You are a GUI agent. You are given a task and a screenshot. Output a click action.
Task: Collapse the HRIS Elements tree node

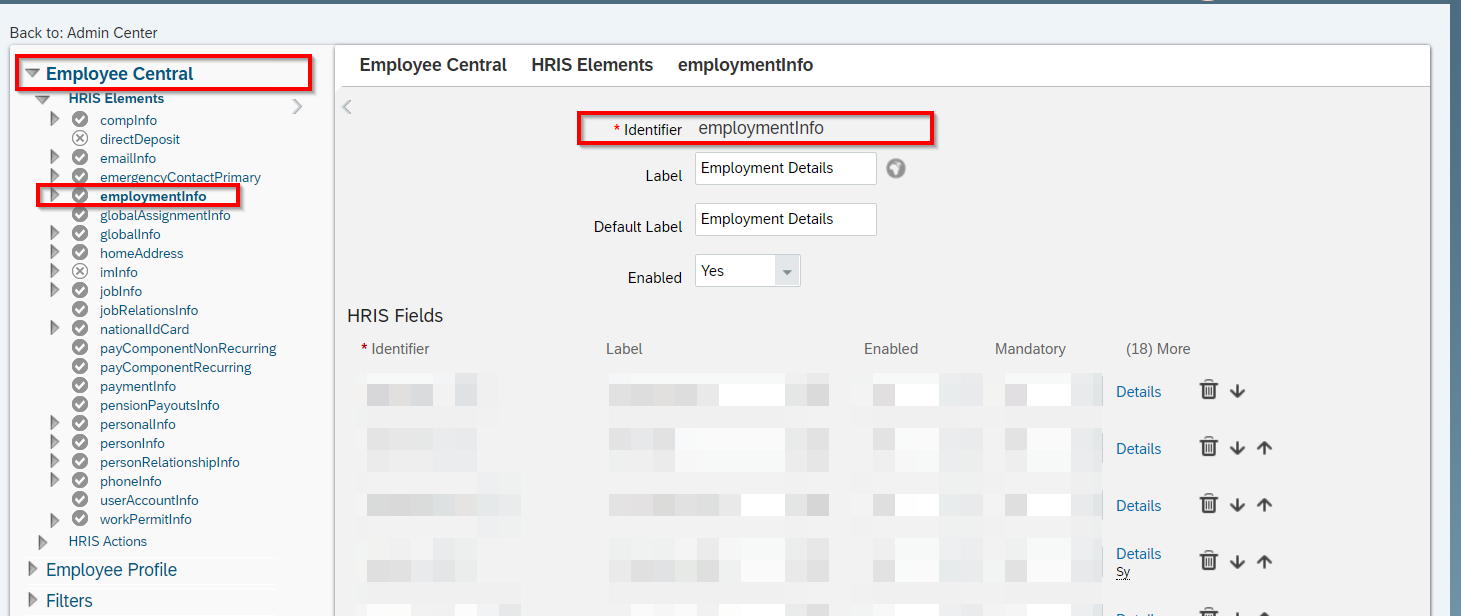(42, 99)
